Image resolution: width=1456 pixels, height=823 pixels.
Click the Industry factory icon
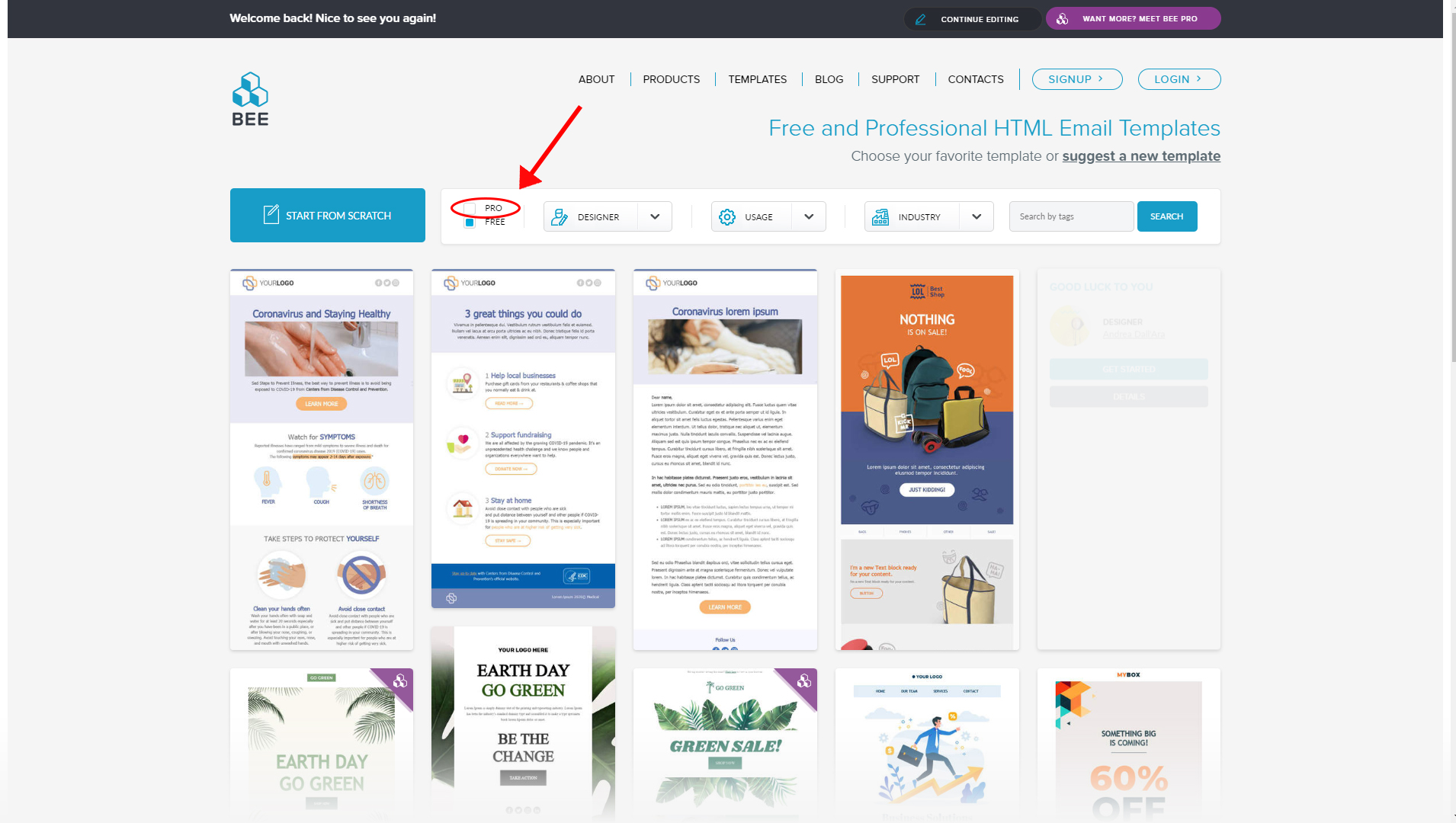click(880, 217)
